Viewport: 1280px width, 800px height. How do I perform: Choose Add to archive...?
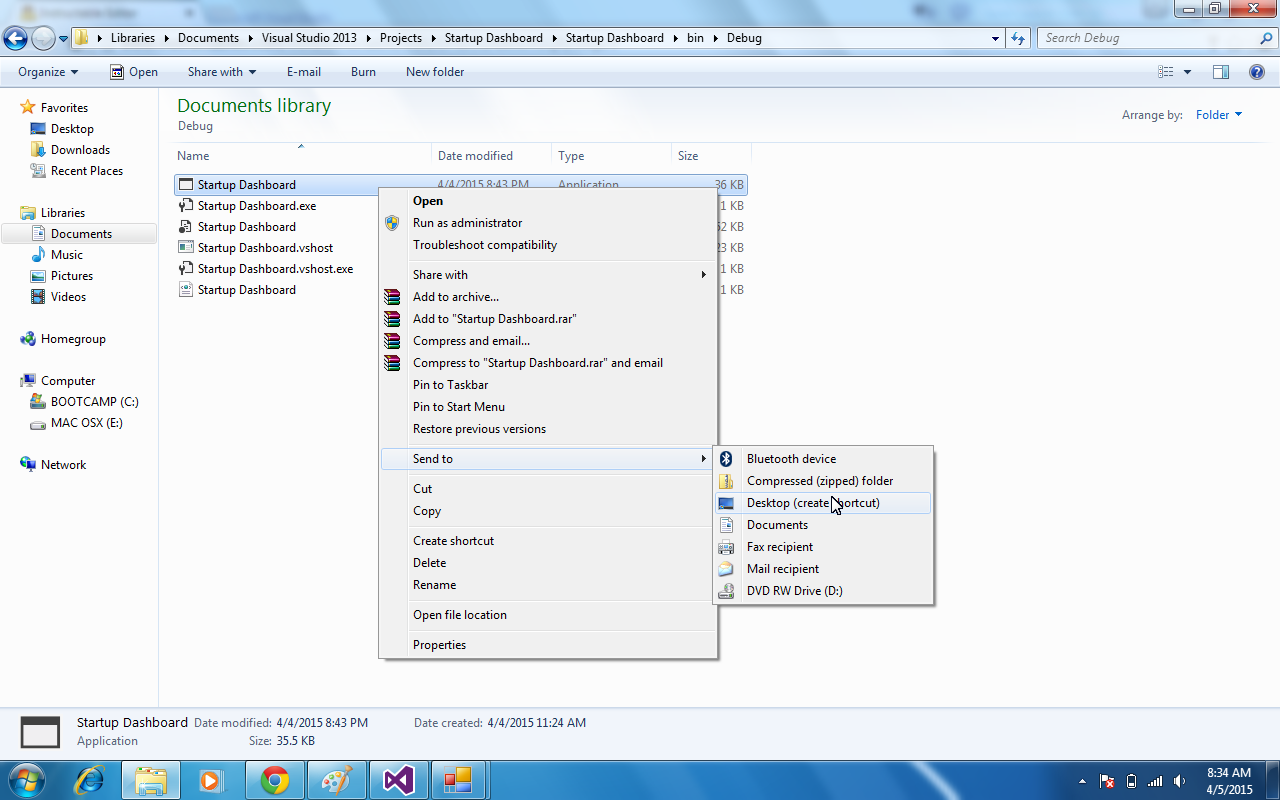click(x=548, y=297)
